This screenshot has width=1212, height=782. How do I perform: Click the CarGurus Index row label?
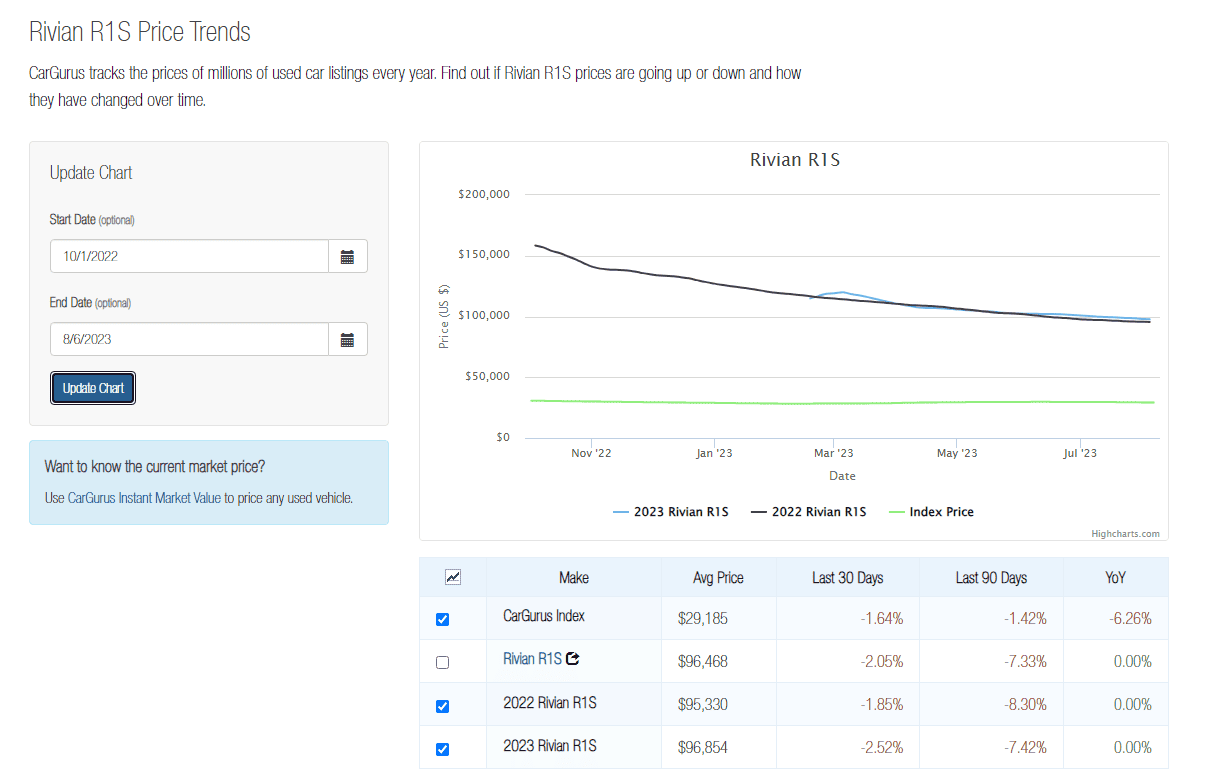coord(544,615)
